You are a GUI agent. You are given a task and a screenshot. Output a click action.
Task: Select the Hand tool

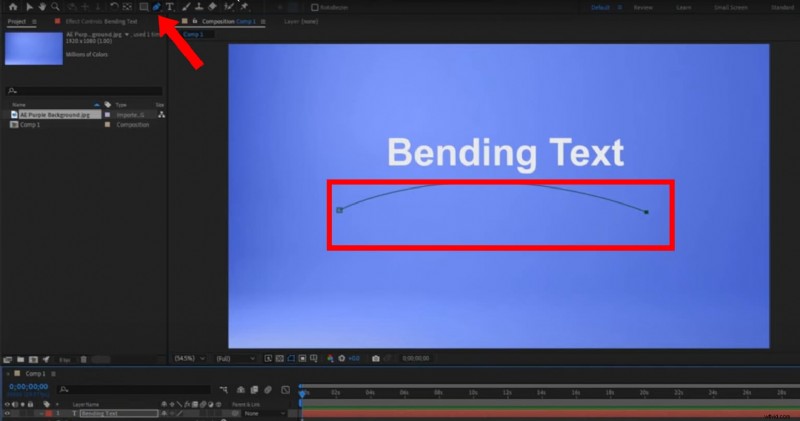(42, 7)
